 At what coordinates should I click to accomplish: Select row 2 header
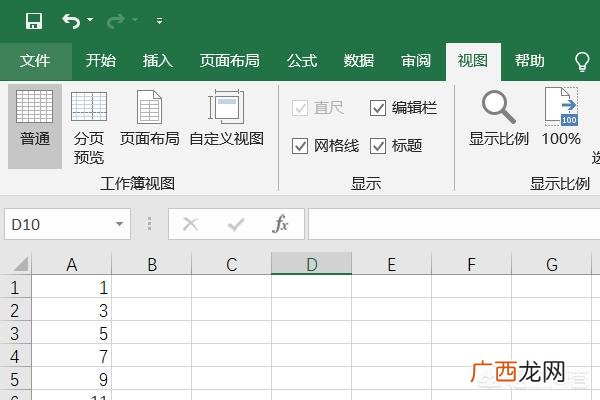(x=15, y=310)
